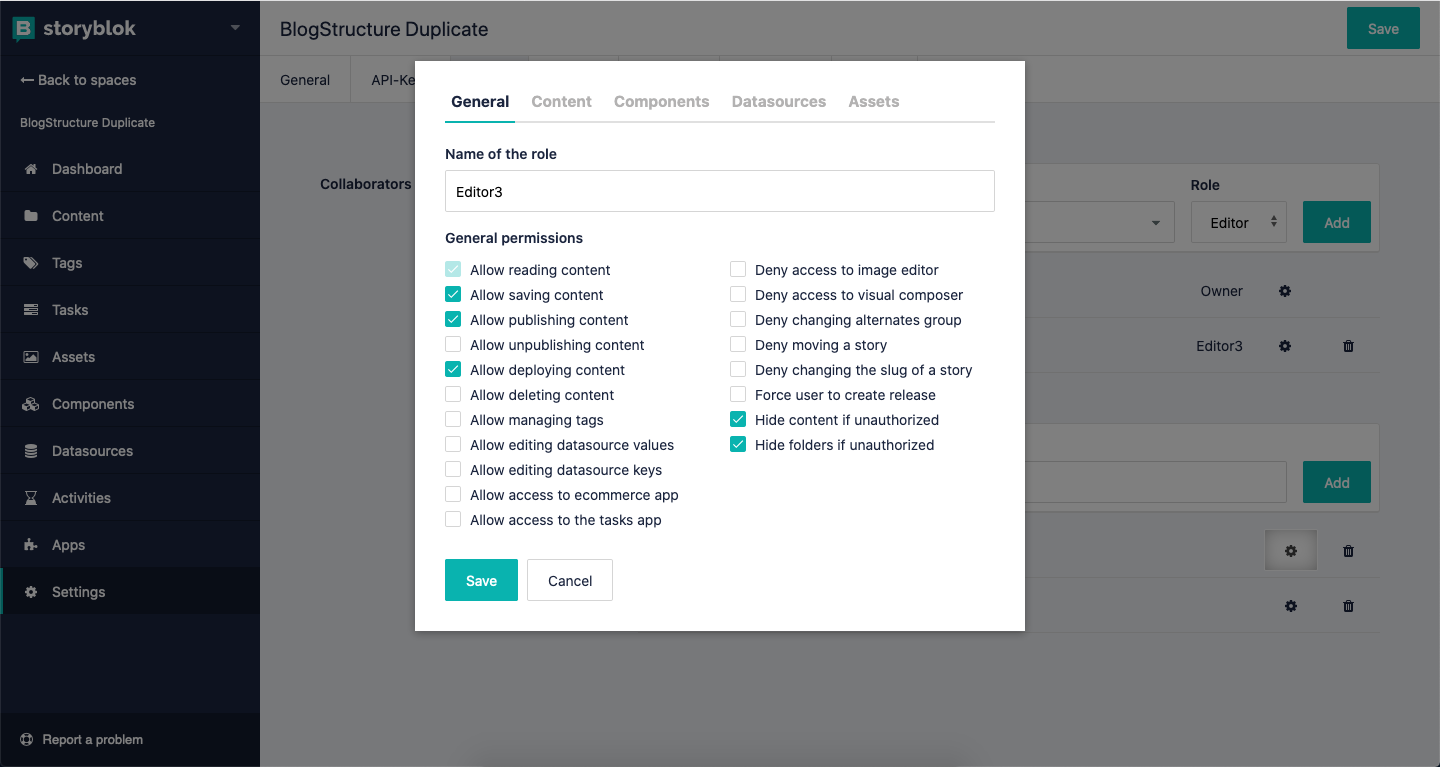Switch to the Components tab in the dialog
The height and width of the screenshot is (767, 1440).
tap(661, 101)
